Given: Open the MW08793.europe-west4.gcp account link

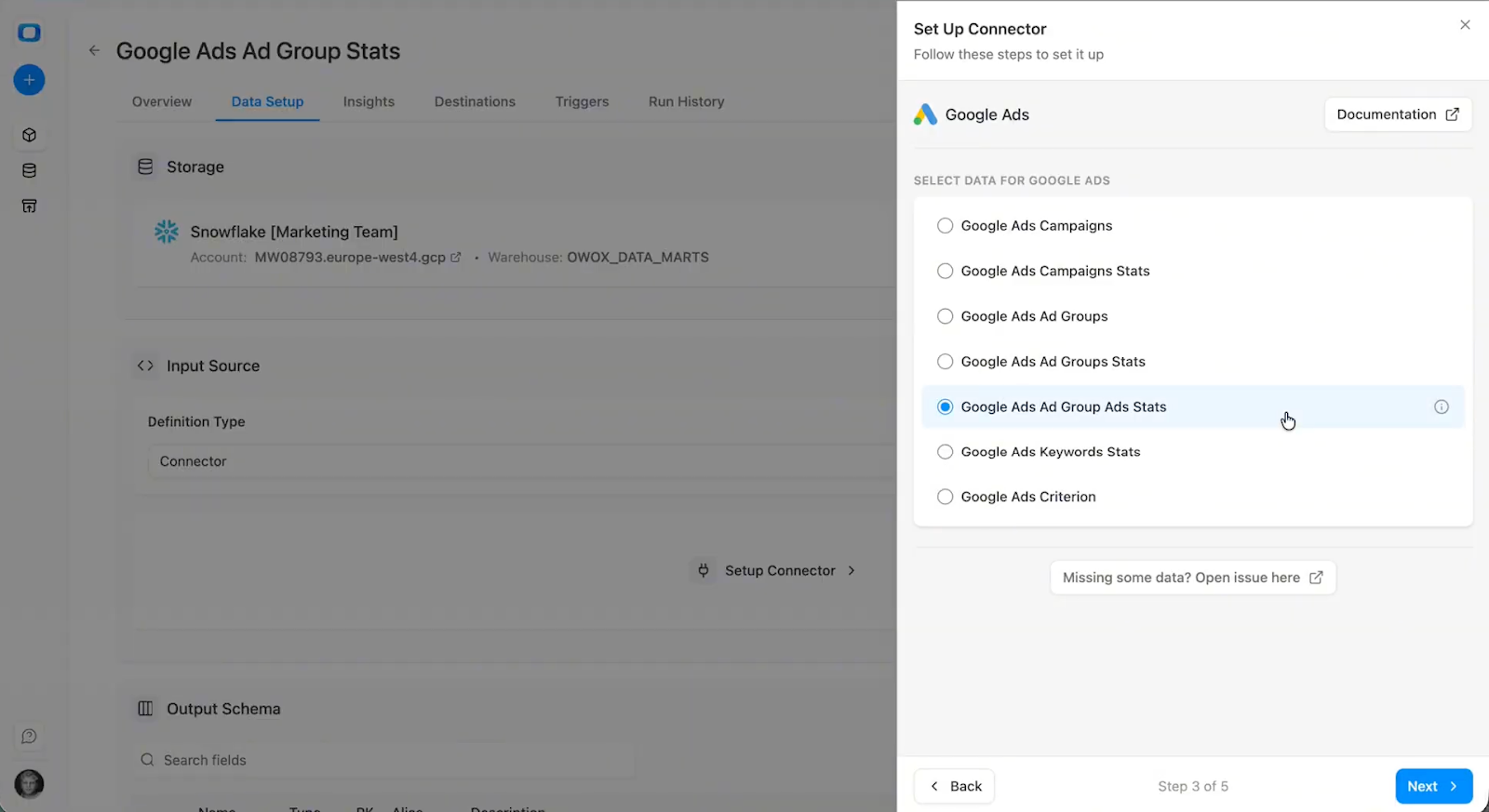Looking at the screenshot, I should [350, 258].
